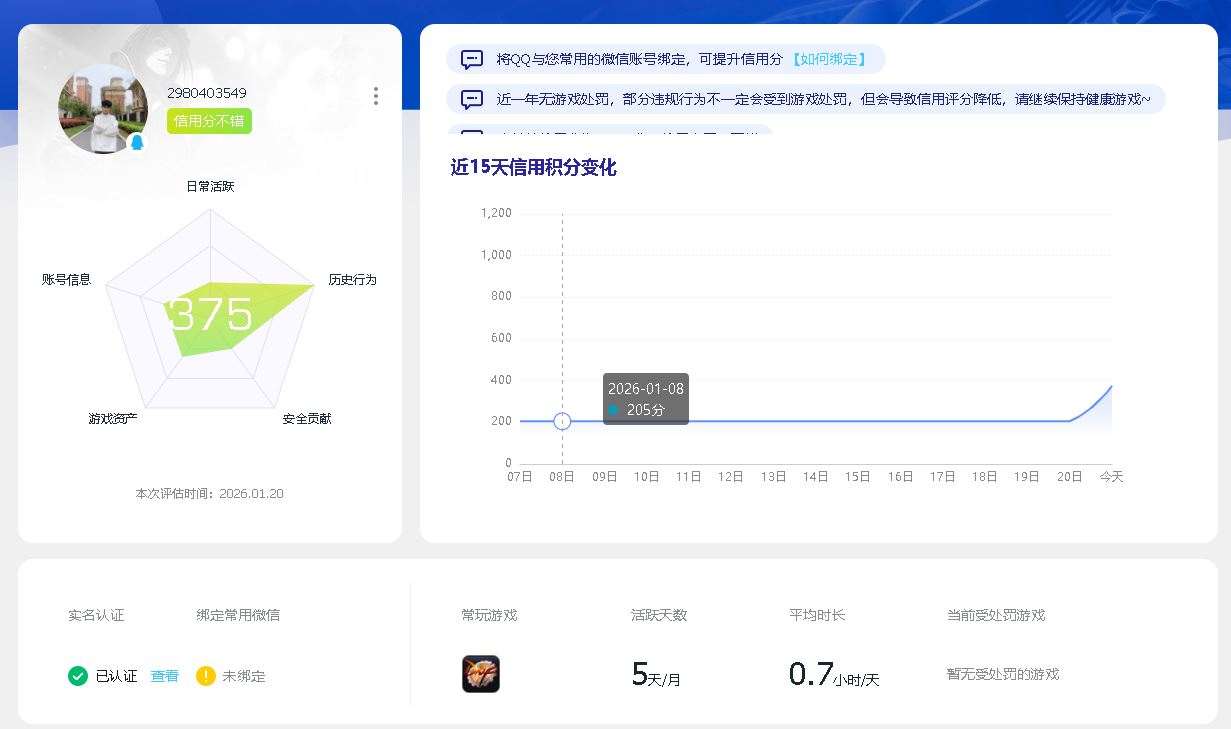Viewport: 1231px width, 729px height.
Task: Click the green 已认证 check icon
Action: click(x=78, y=676)
